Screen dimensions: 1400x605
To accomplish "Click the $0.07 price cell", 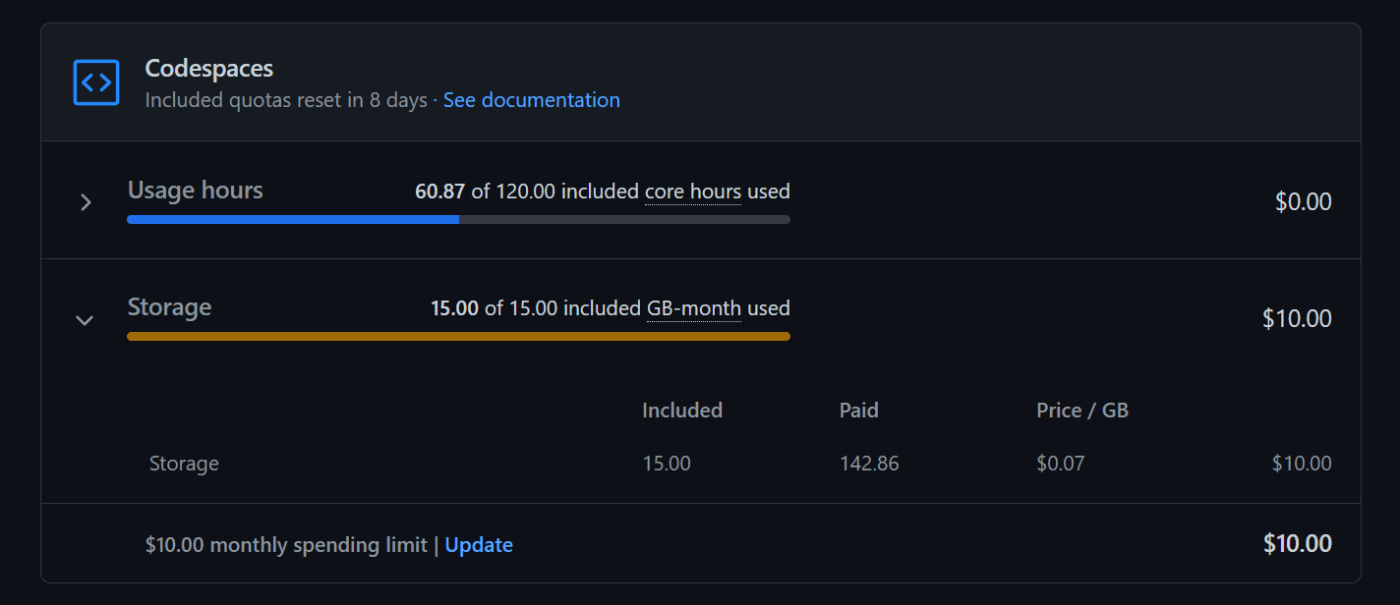I will click(1060, 464).
